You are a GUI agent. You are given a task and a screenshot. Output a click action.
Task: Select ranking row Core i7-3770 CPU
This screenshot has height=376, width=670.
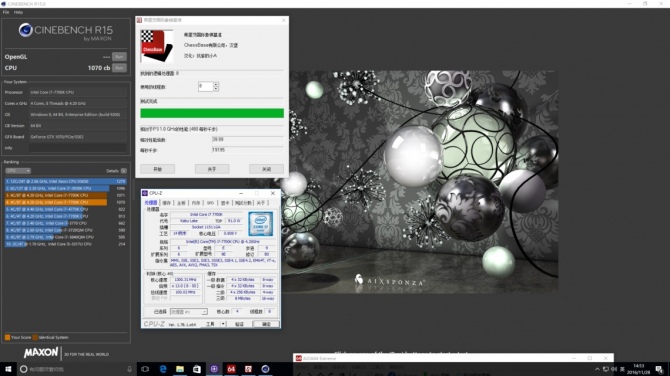(x=65, y=223)
